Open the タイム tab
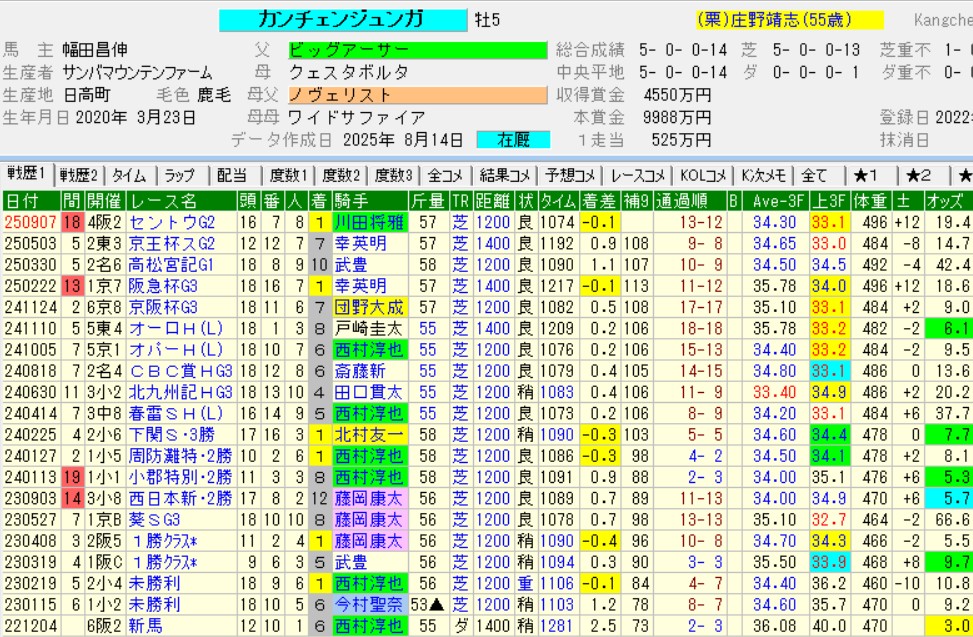The height and width of the screenshot is (637, 973). coord(128,175)
